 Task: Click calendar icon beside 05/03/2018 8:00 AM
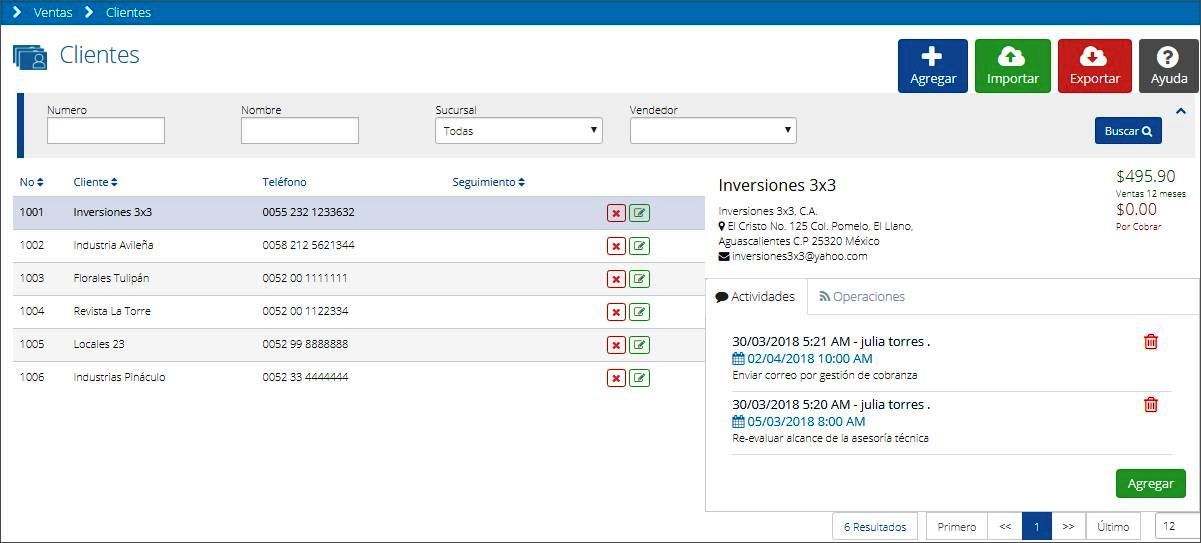click(738, 422)
